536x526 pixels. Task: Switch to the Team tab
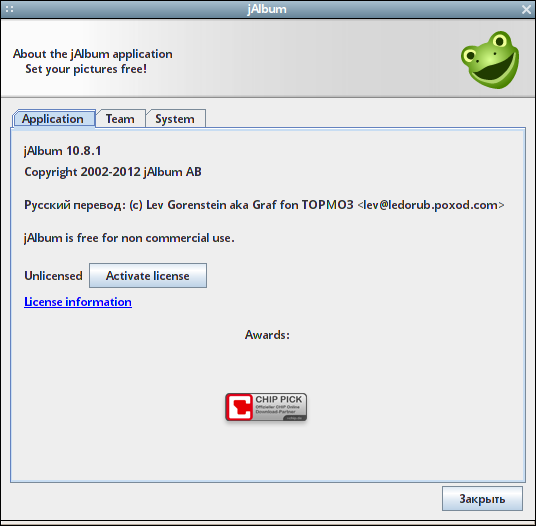[120, 119]
